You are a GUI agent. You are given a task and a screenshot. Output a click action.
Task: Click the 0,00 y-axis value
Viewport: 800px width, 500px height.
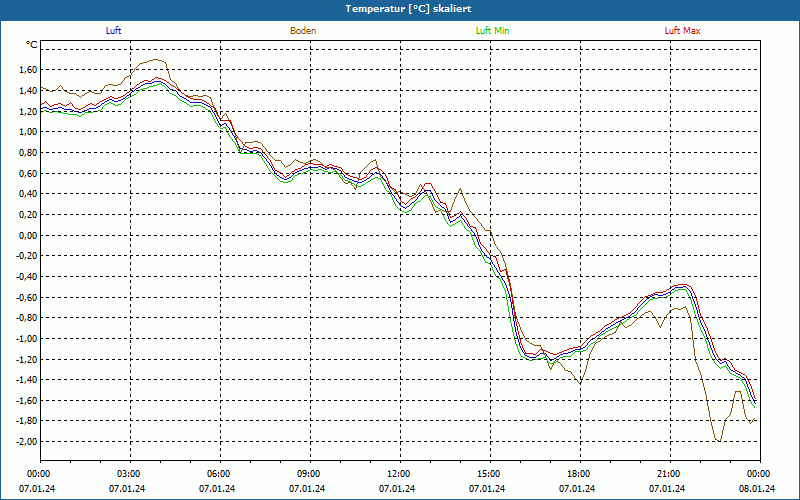[29, 235]
